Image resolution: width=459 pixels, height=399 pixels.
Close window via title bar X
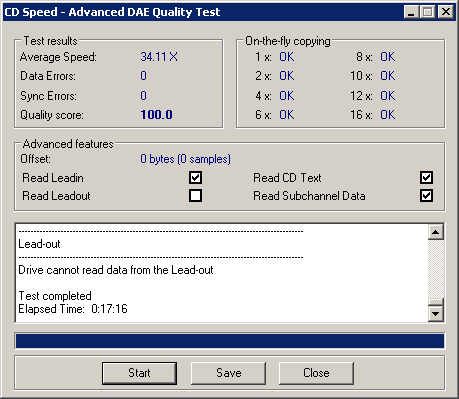click(446, 12)
